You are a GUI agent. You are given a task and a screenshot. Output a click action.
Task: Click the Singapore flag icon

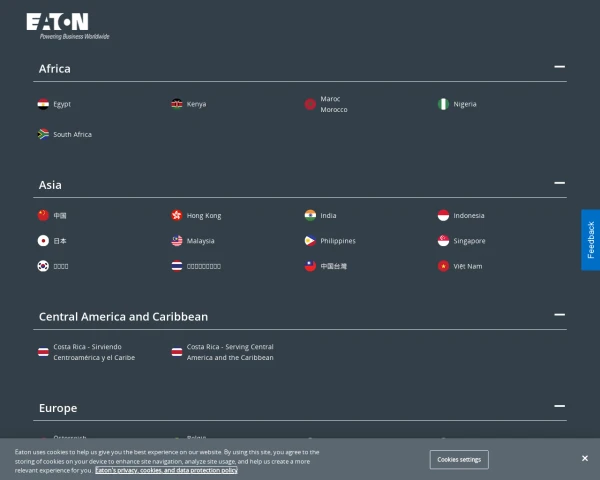coord(443,241)
